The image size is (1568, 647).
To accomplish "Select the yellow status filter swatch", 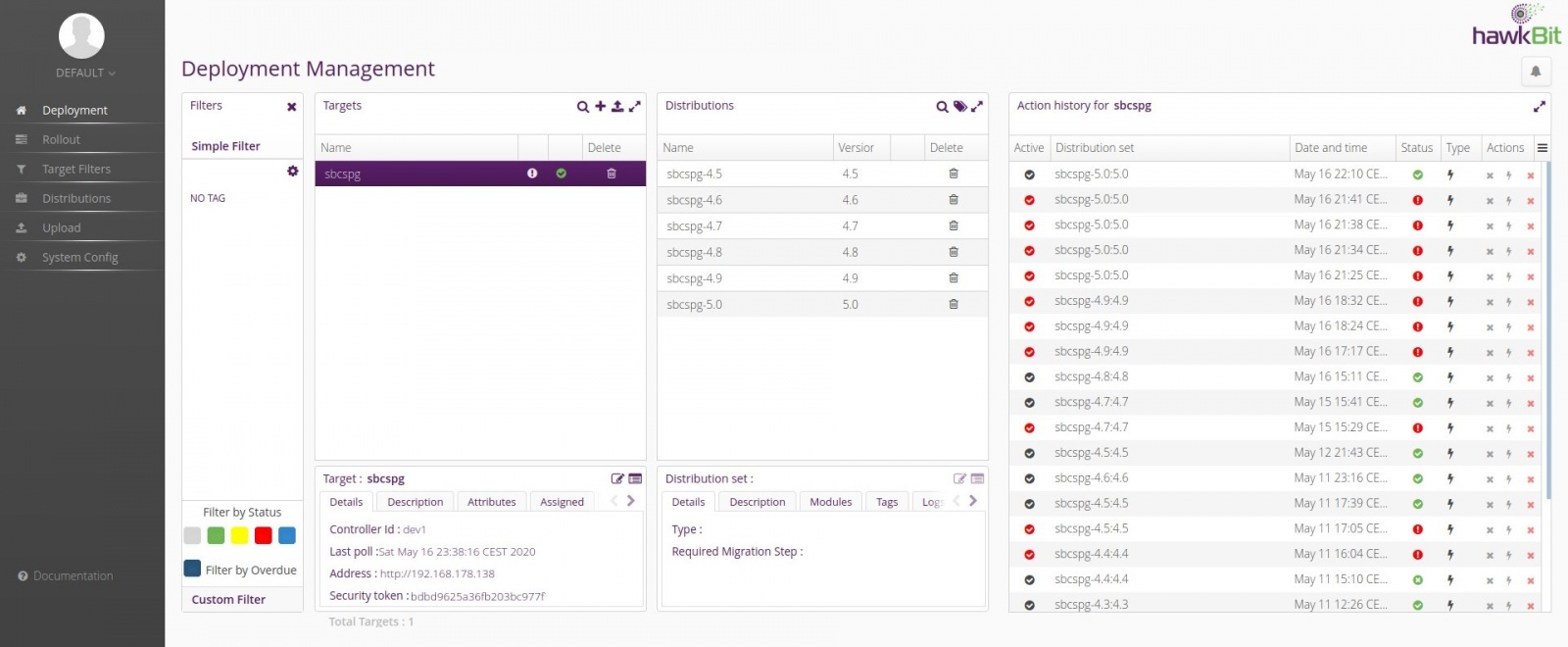I will [x=239, y=535].
